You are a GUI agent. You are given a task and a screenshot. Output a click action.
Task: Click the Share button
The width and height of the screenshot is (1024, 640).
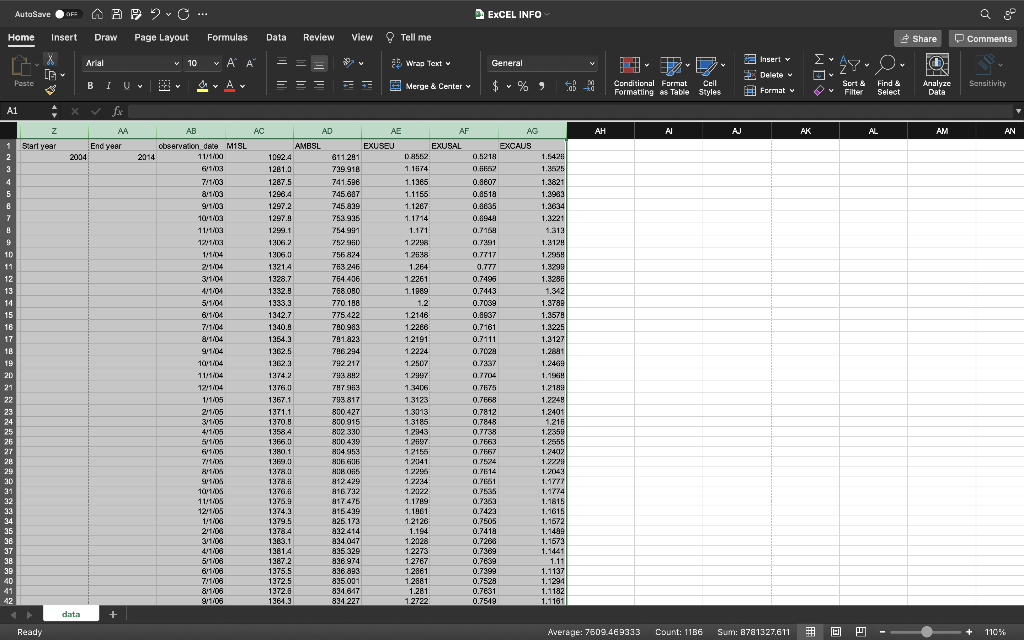click(x=917, y=37)
